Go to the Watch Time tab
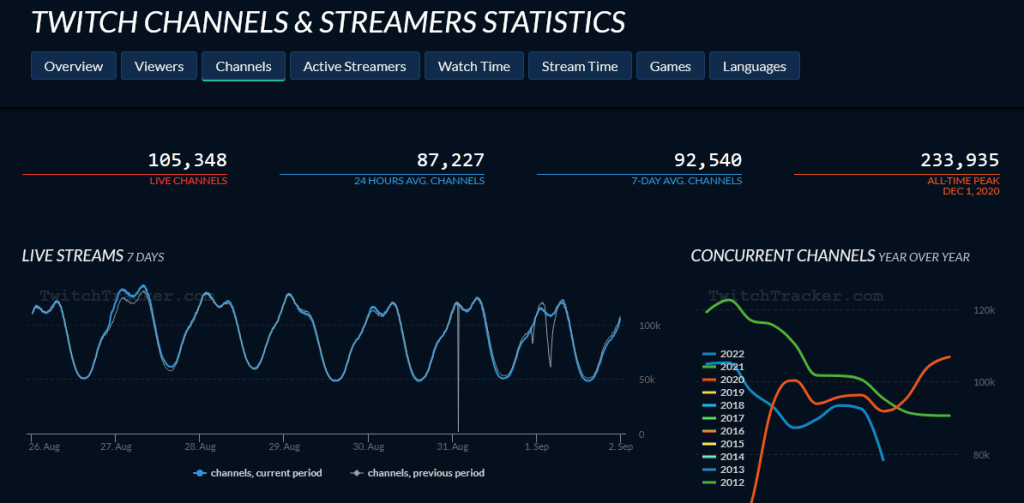 click(x=474, y=66)
